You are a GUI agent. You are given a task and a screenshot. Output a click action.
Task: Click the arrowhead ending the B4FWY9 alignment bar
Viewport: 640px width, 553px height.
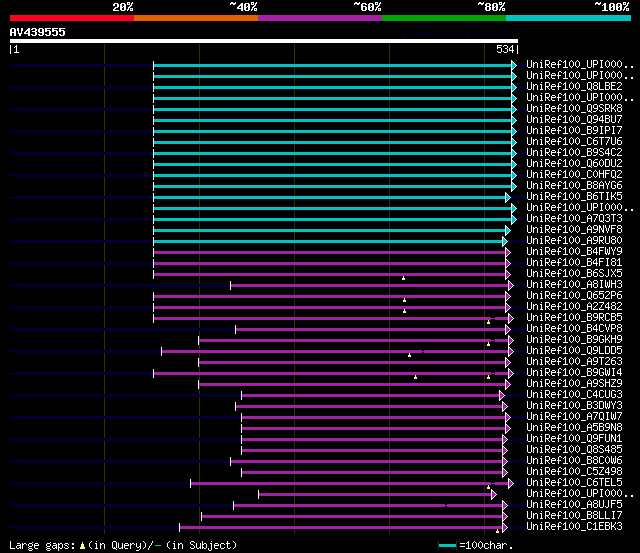[508, 253]
